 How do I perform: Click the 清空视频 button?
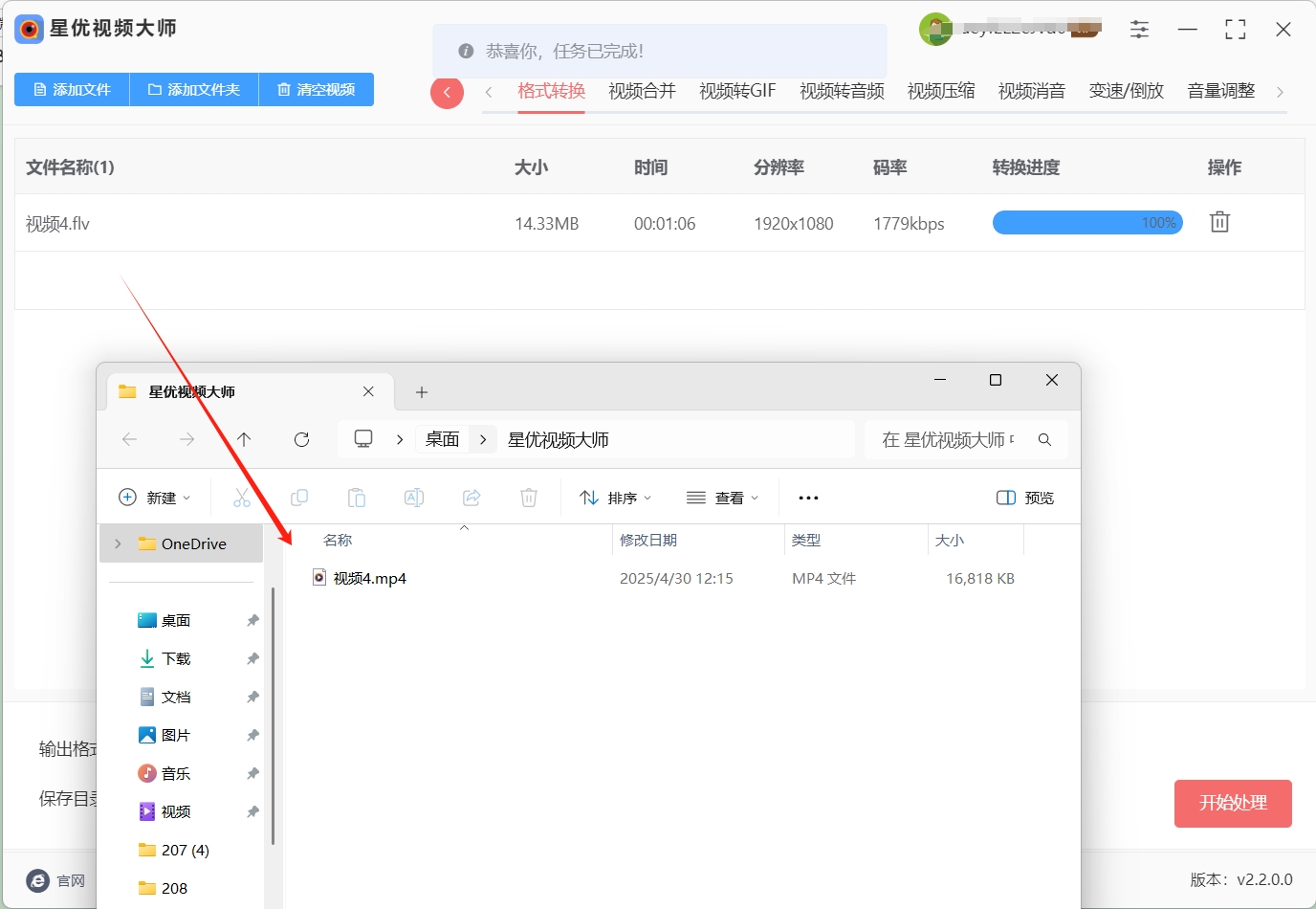[317, 89]
